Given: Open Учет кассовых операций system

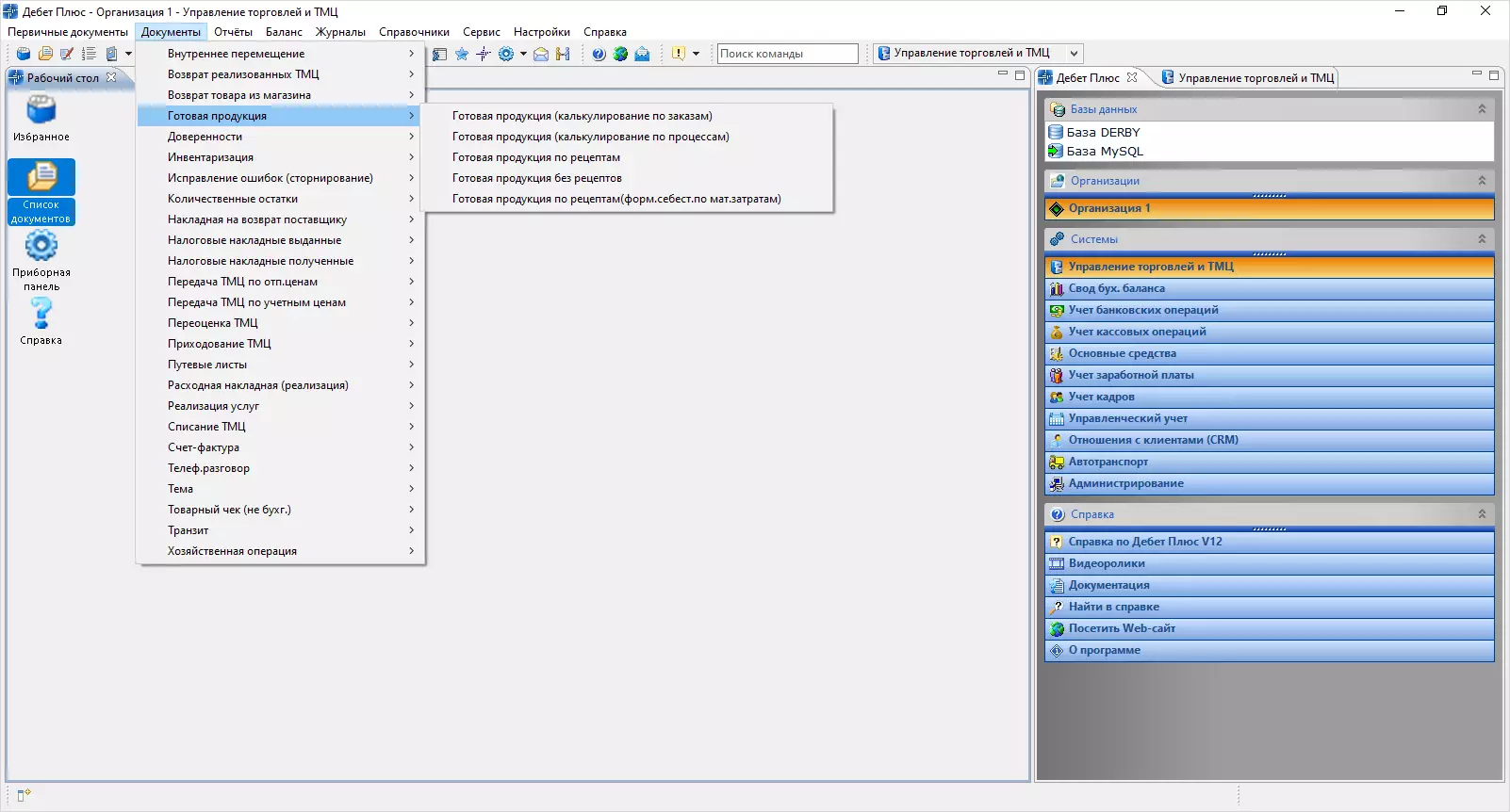Looking at the screenshot, I should [1270, 332].
